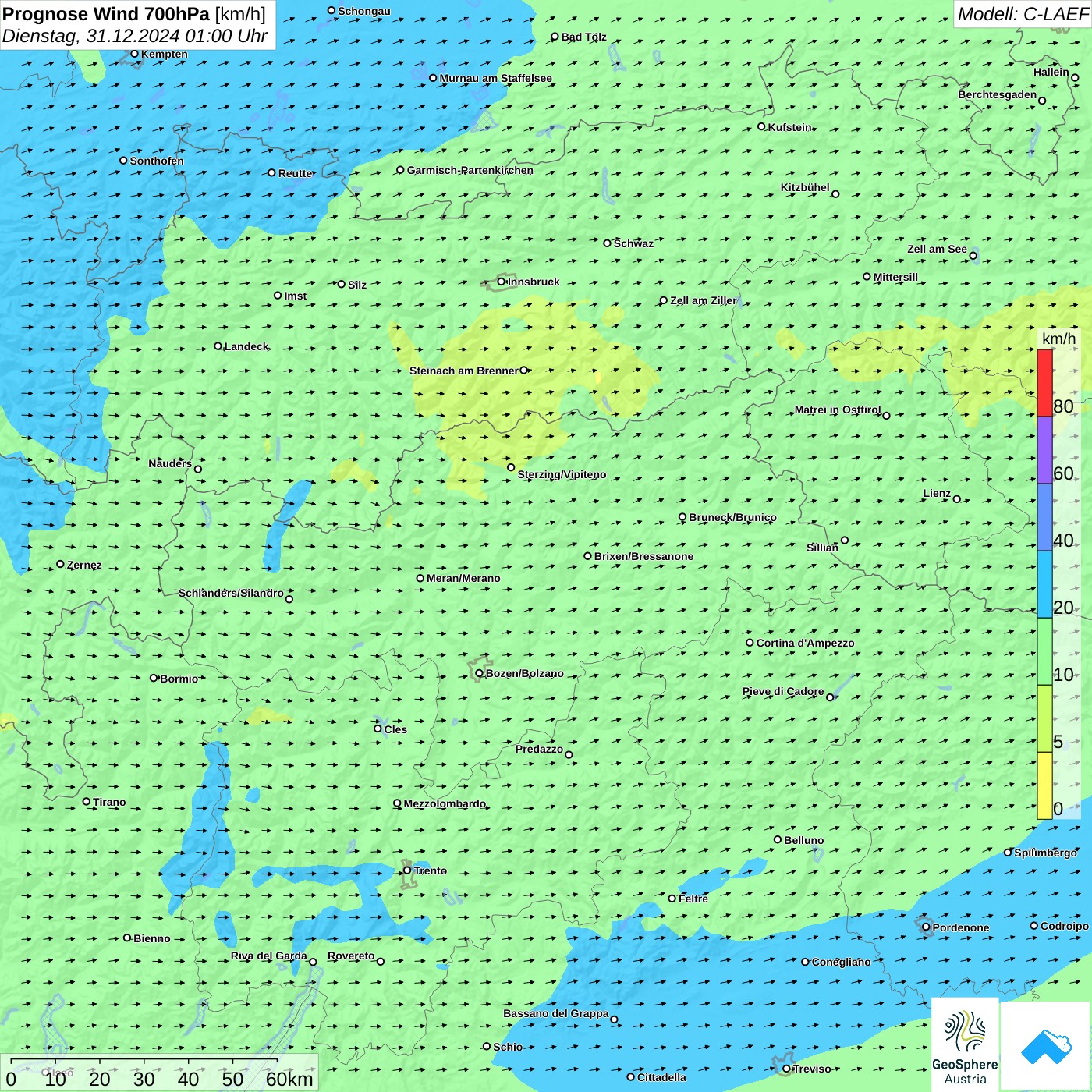
Task: Click the blue cloud logo icon
Action: click(1046, 1046)
